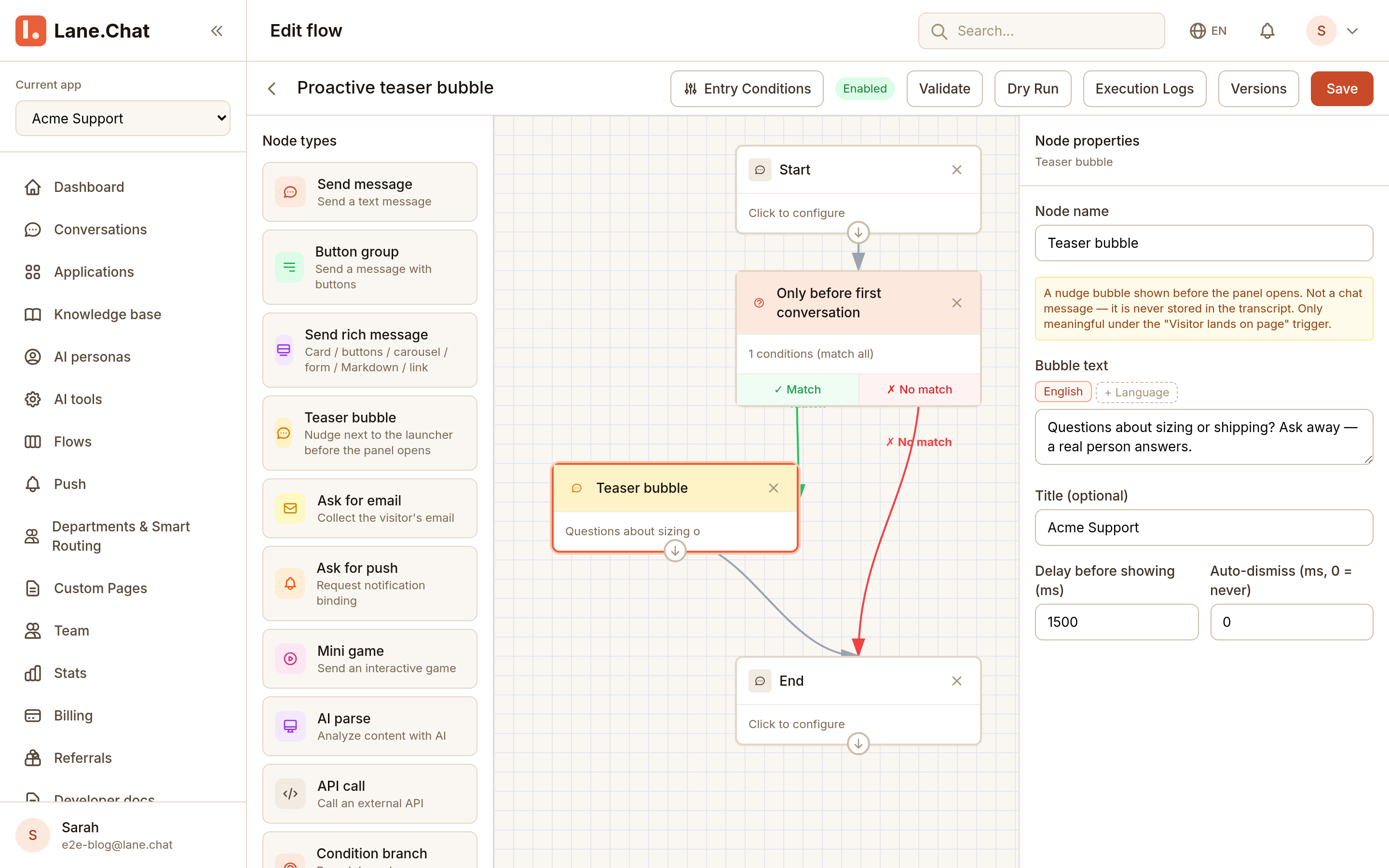
Task: Add a language with + Language
Action: coord(1136,392)
